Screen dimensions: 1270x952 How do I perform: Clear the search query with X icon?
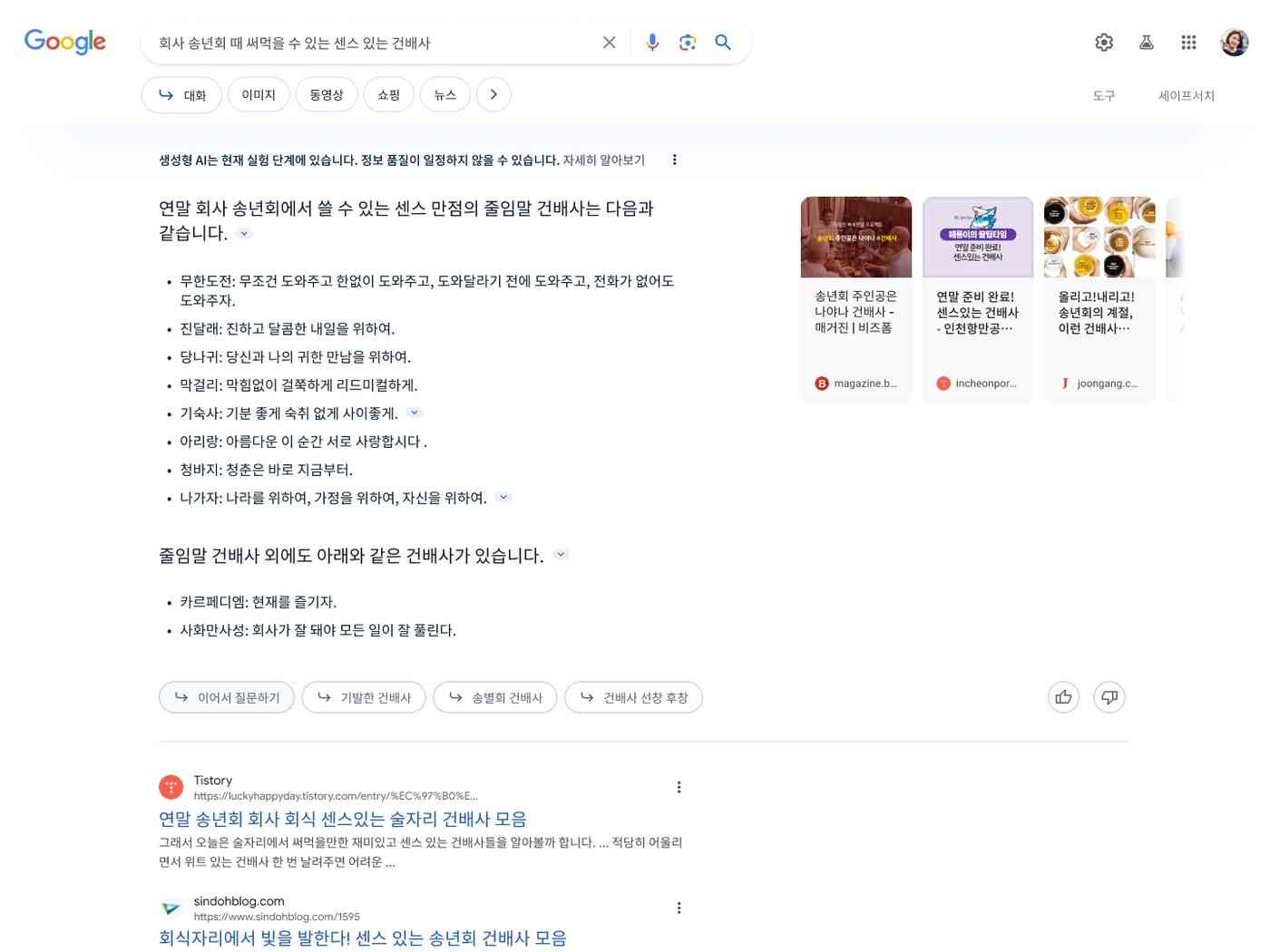[610, 43]
